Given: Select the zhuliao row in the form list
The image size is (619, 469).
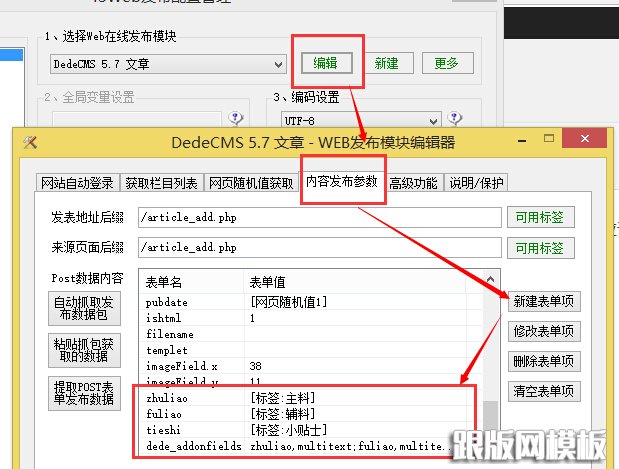Looking at the screenshot, I should [300, 397].
